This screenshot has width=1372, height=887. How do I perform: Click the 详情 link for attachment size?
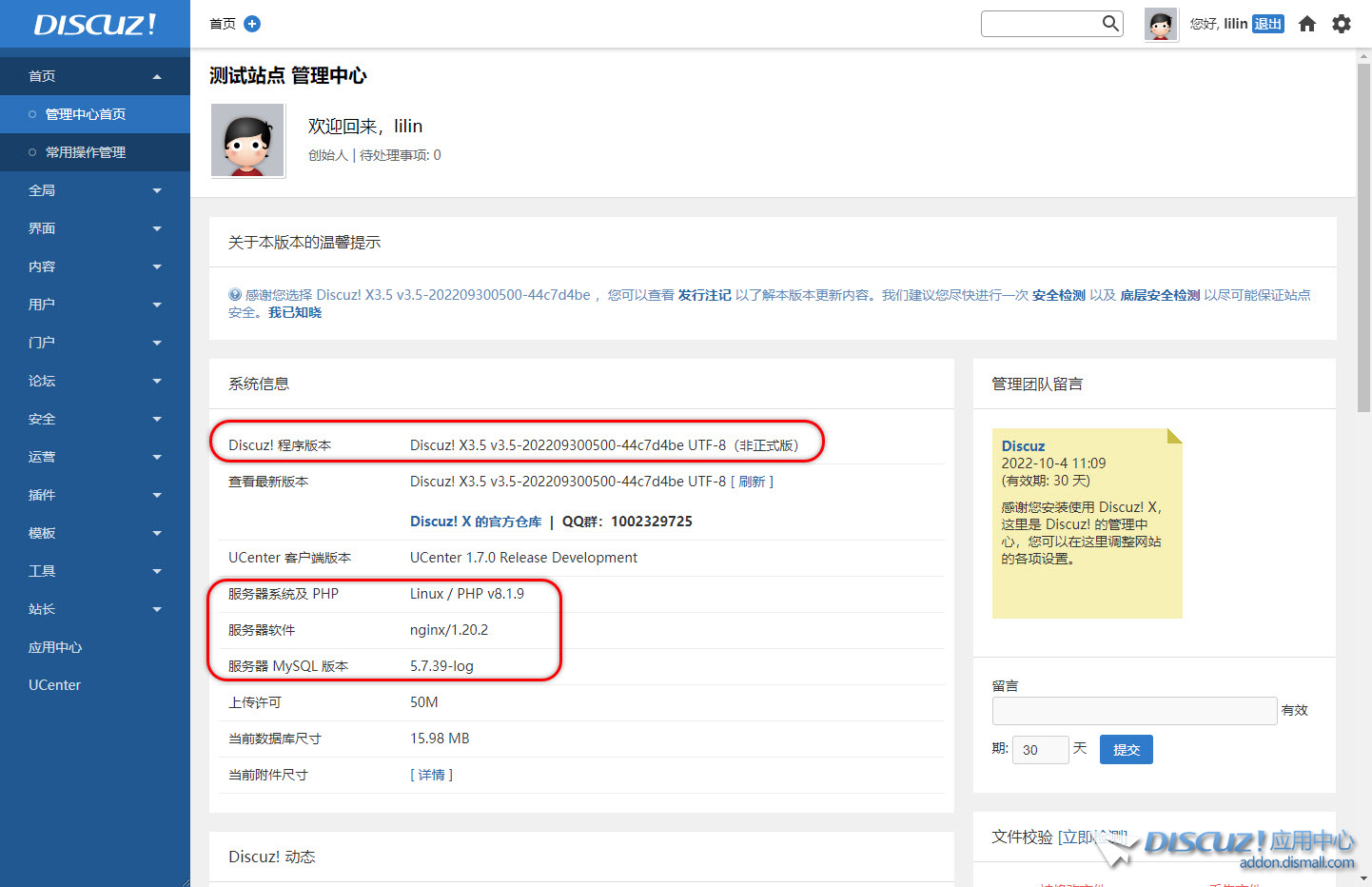click(x=431, y=775)
